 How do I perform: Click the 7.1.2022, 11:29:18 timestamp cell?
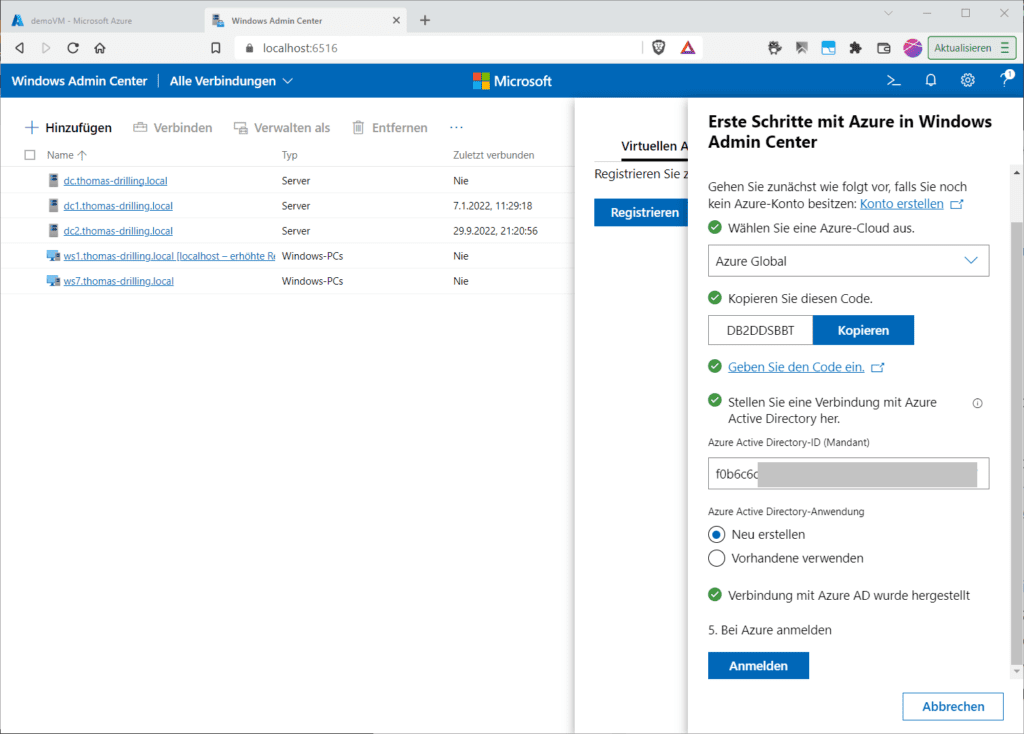coord(492,206)
